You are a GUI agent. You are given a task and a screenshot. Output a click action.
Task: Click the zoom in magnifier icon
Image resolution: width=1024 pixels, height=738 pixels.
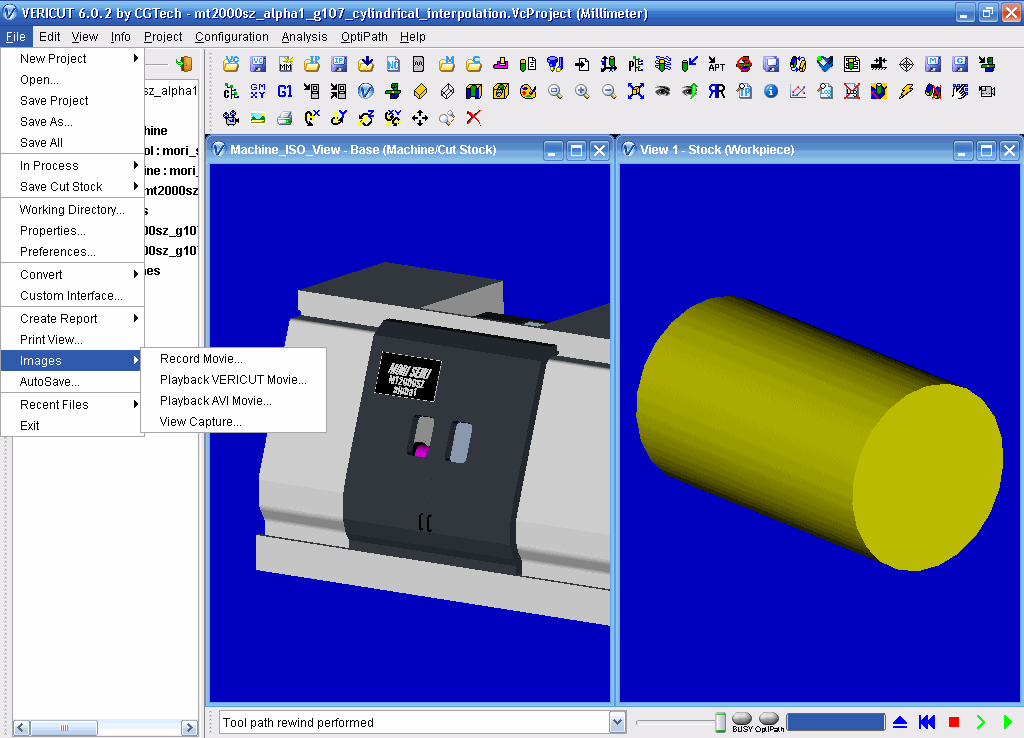click(x=582, y=91)
